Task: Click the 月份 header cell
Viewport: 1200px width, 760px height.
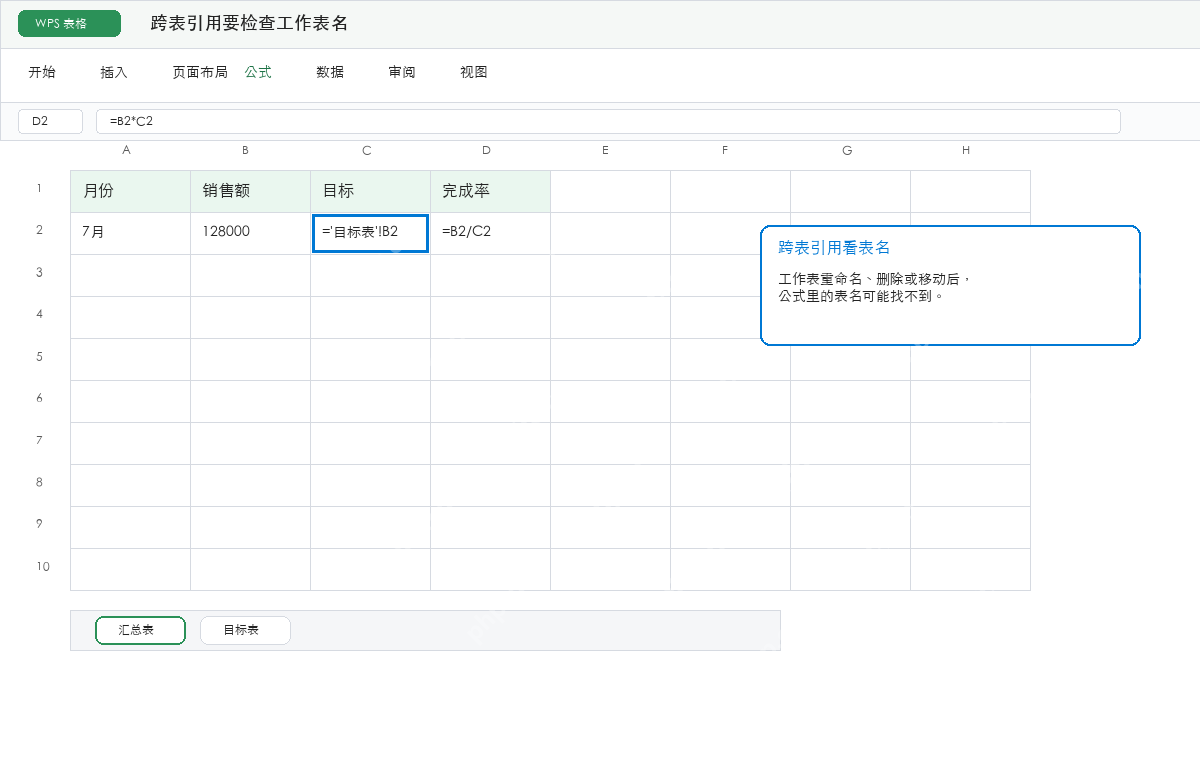Action: click(131, 192)
